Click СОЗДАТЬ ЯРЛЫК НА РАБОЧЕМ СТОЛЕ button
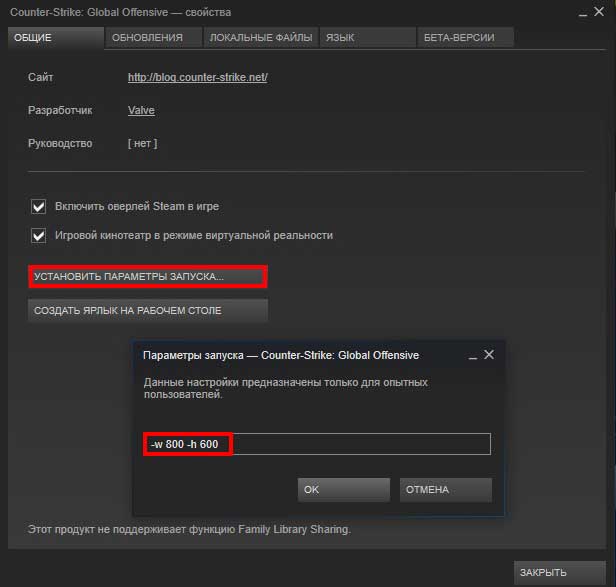616x587 pixels. click(148, 310)
